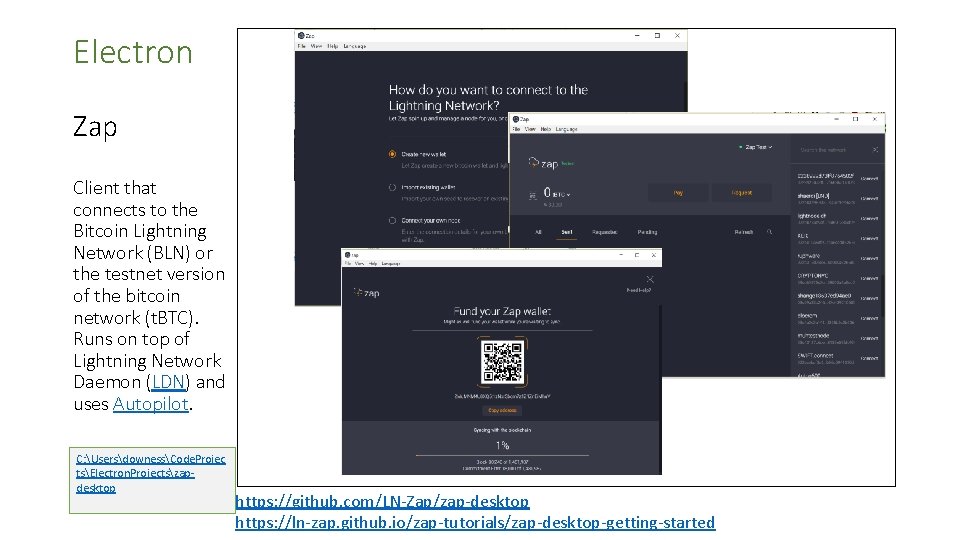Open the github.com/LN-Zap/zap-desktop link
Screen dimensions: 960x540
pos(382,501)
